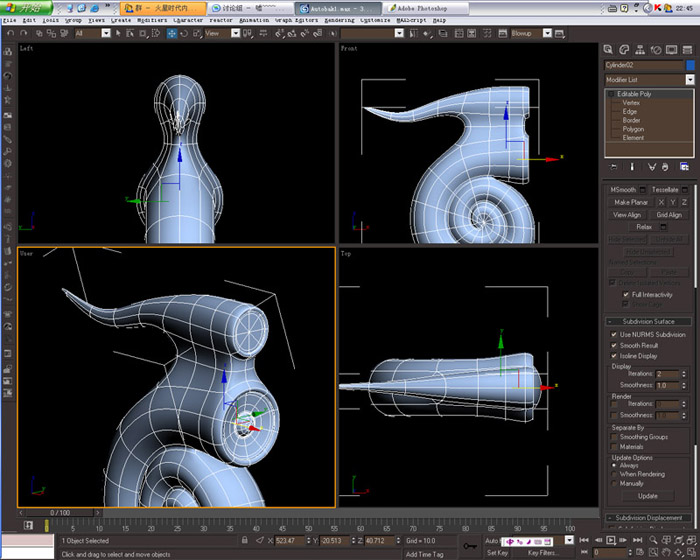Click the Pin Stack icon

pos(614,167)
